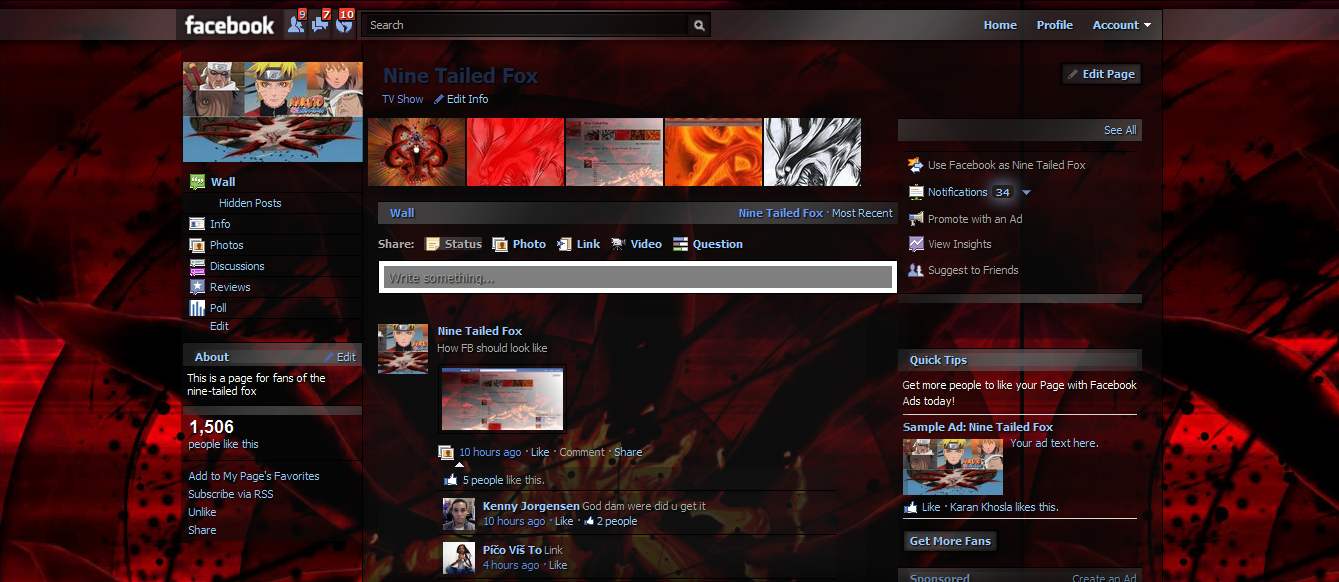The width and height of the screenshot is (1339, 582).
Task: Click Poll icon in left sidebar
Action: (x=197, y=308)
